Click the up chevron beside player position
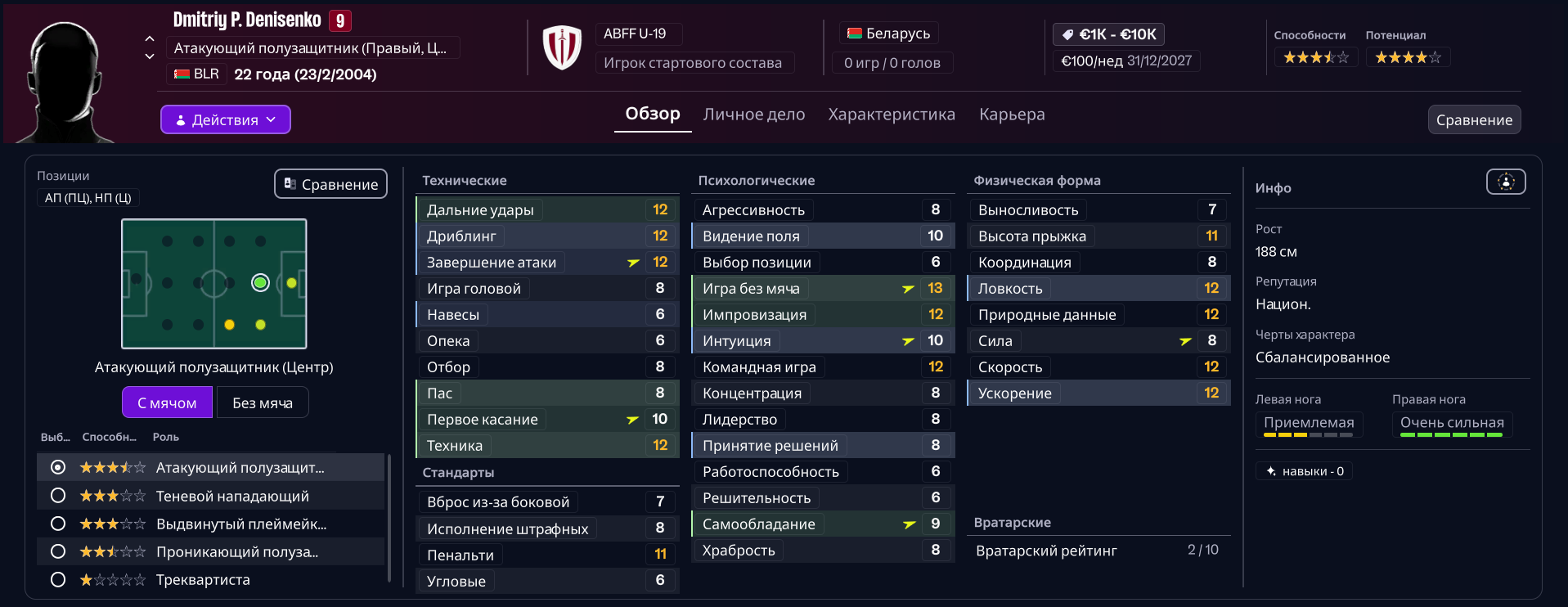Screen dimensions: 1568x607 (x=150, y=38)
